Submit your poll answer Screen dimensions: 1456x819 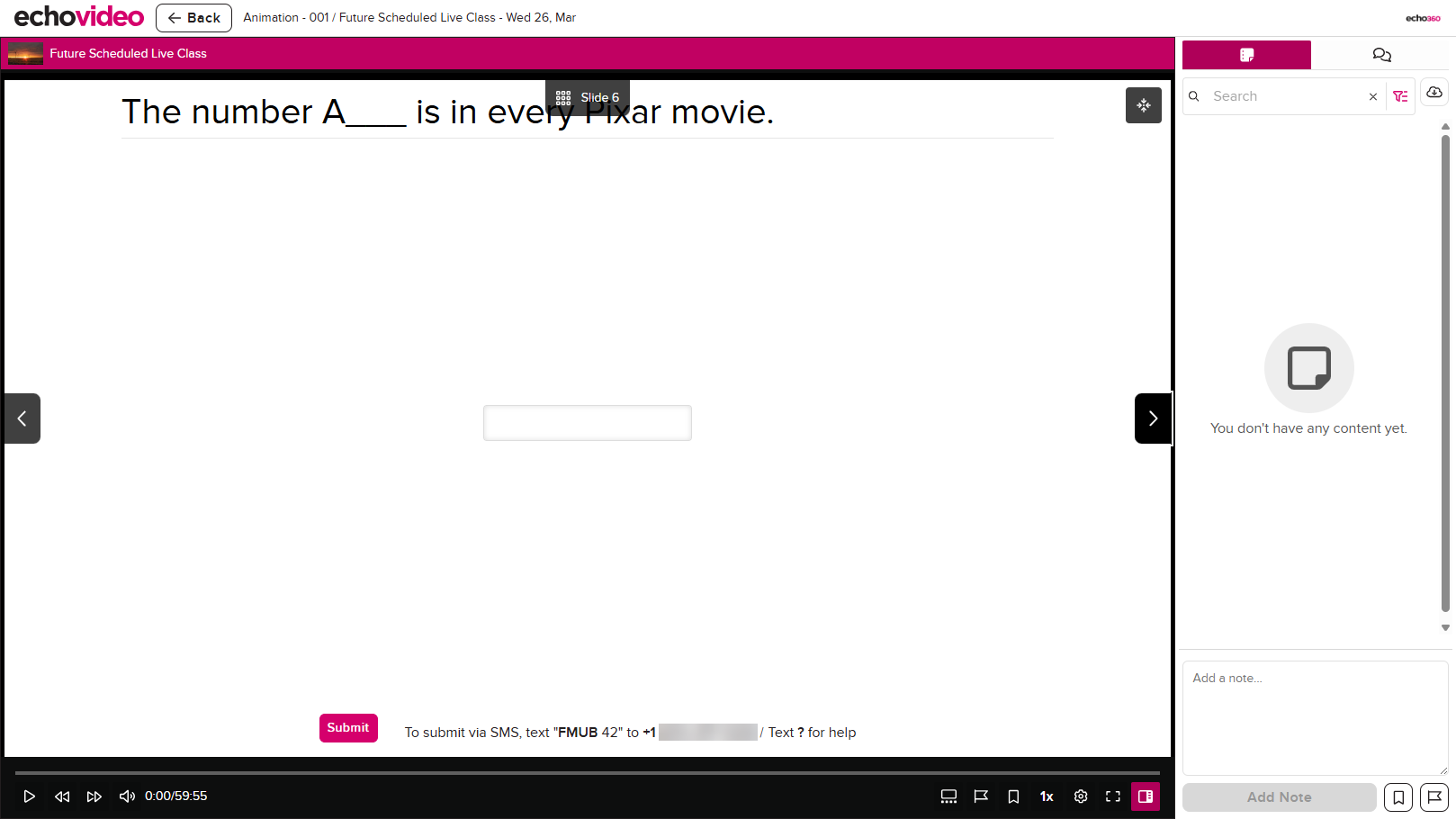348,727
